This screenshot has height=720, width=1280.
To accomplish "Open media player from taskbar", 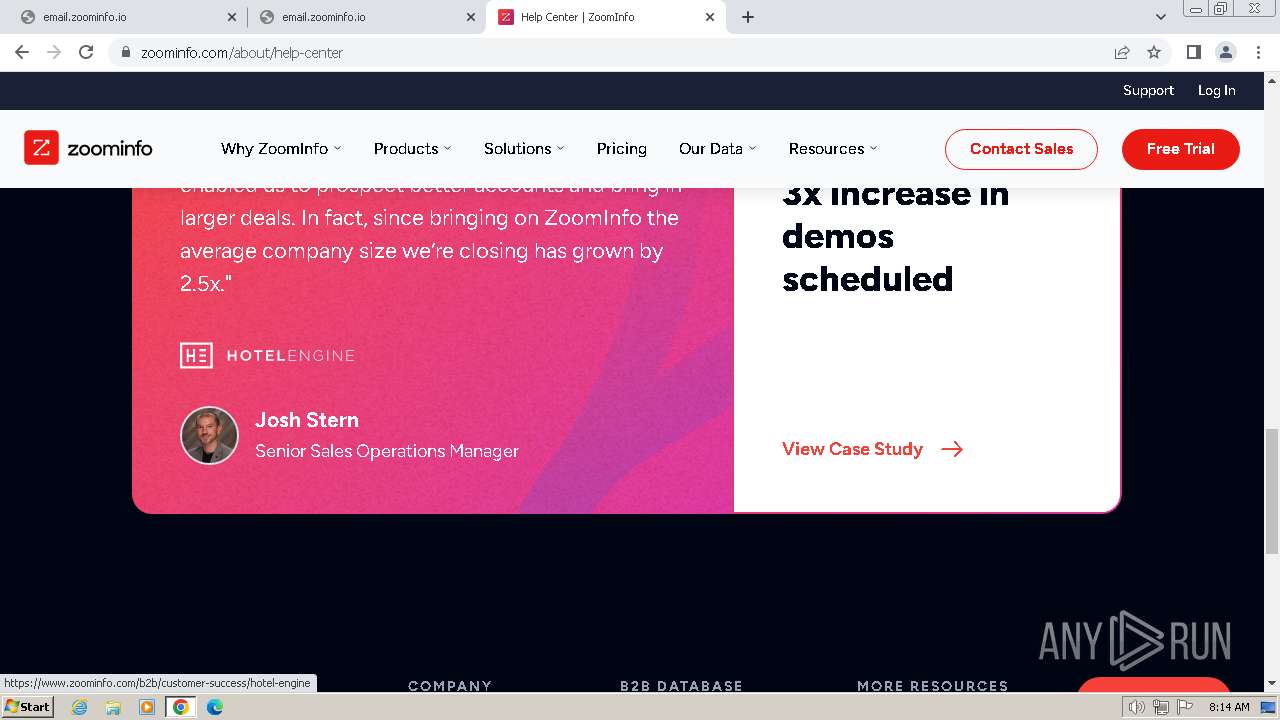I will [x=147, y=707].
